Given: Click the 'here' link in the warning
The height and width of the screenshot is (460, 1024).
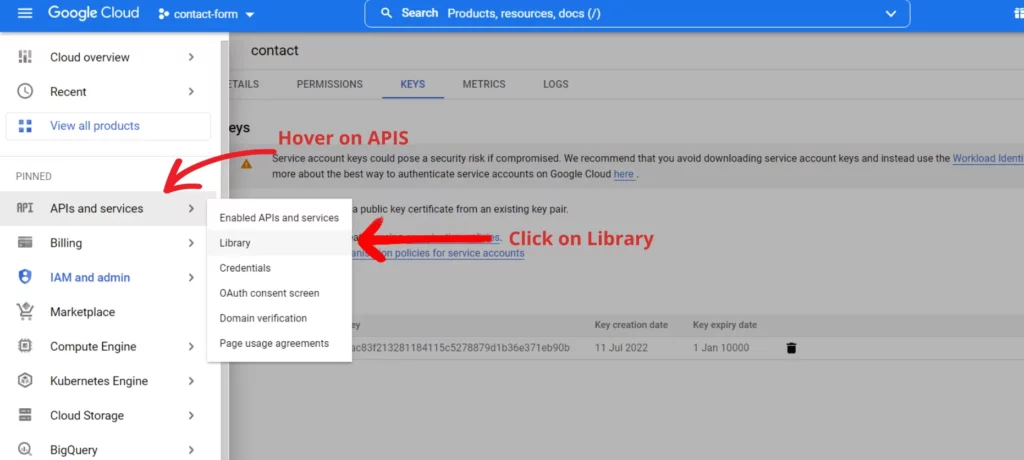Looking at the screenshot, I should tap(624, 174).
